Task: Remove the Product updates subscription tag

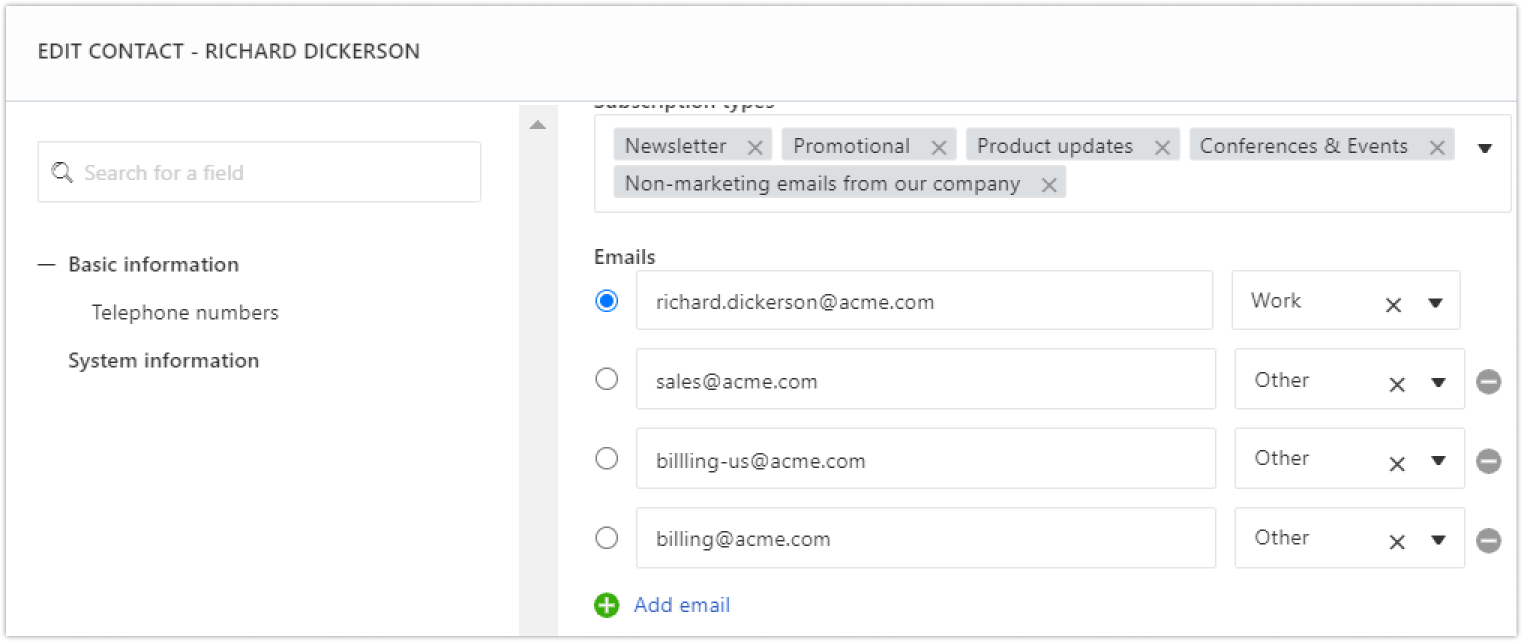Action: pos(1162,145)
